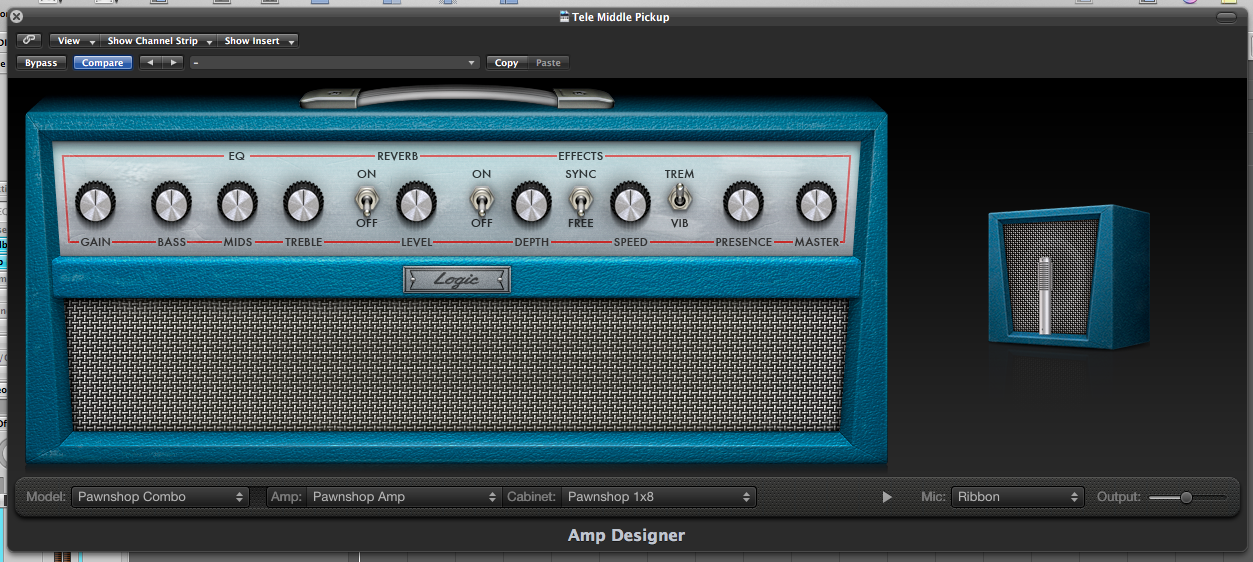The height and width of the screenshot is (562, 1253).
Task: Open the Show Insert menu
Action: pos(258,41)
